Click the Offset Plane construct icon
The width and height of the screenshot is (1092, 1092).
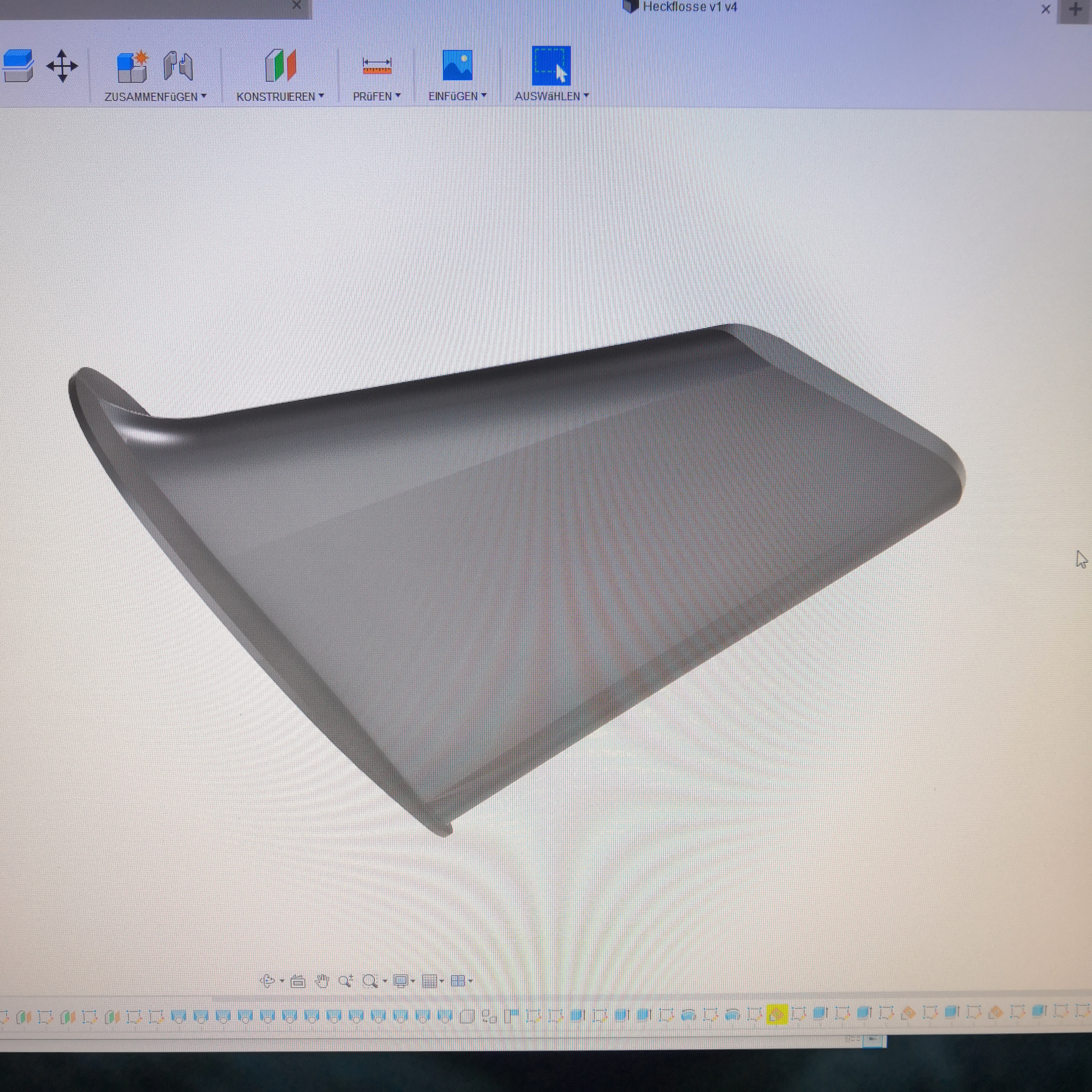tap(280, 66)
